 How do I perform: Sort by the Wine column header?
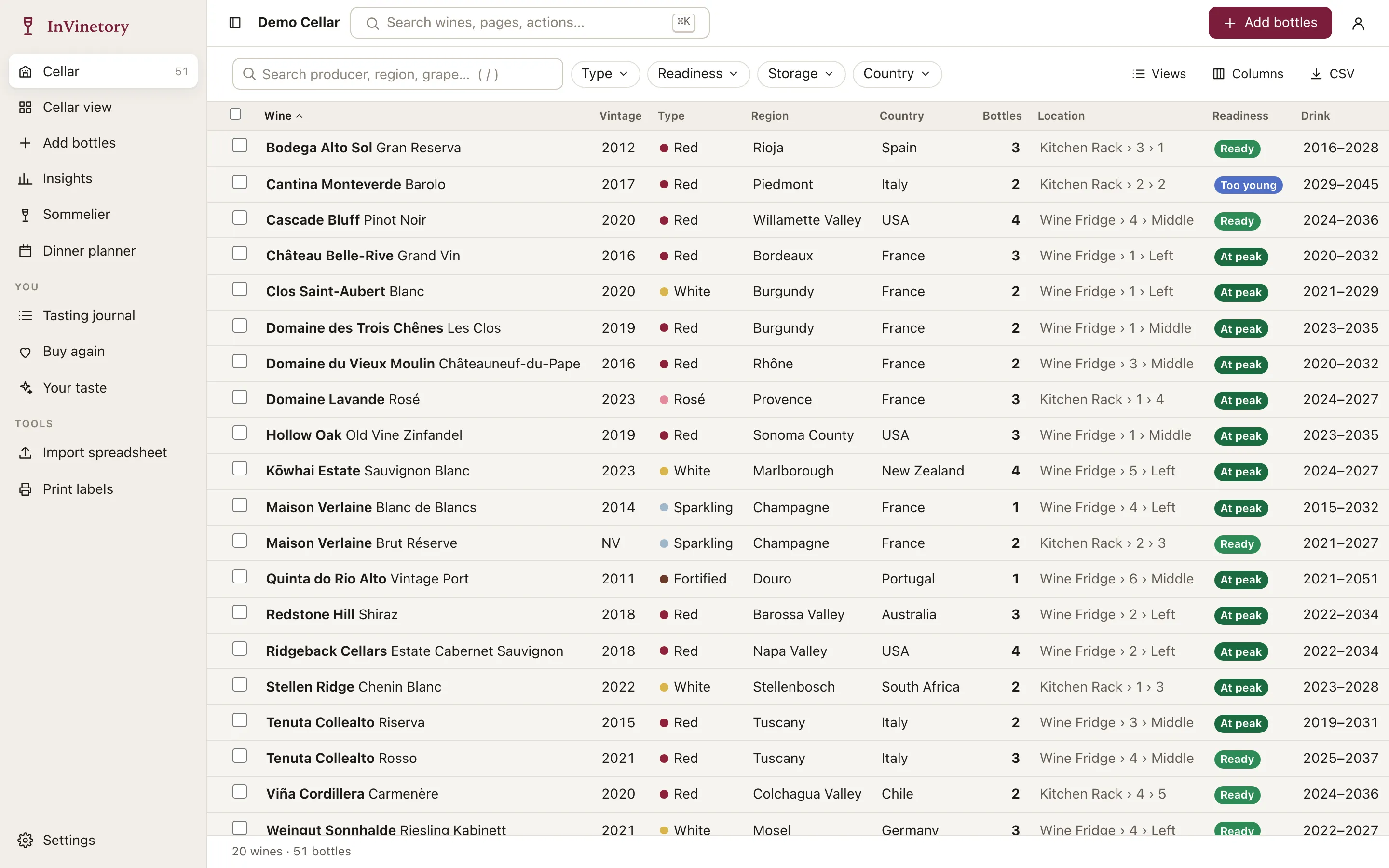point(283,116)
